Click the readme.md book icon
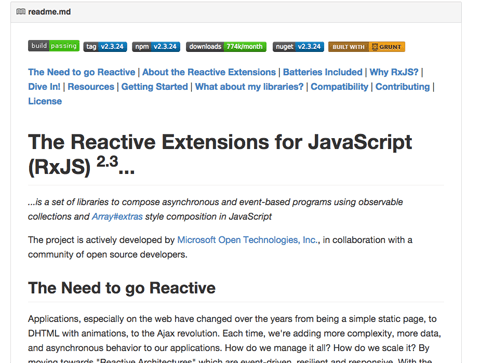 [x=21, y=12]
